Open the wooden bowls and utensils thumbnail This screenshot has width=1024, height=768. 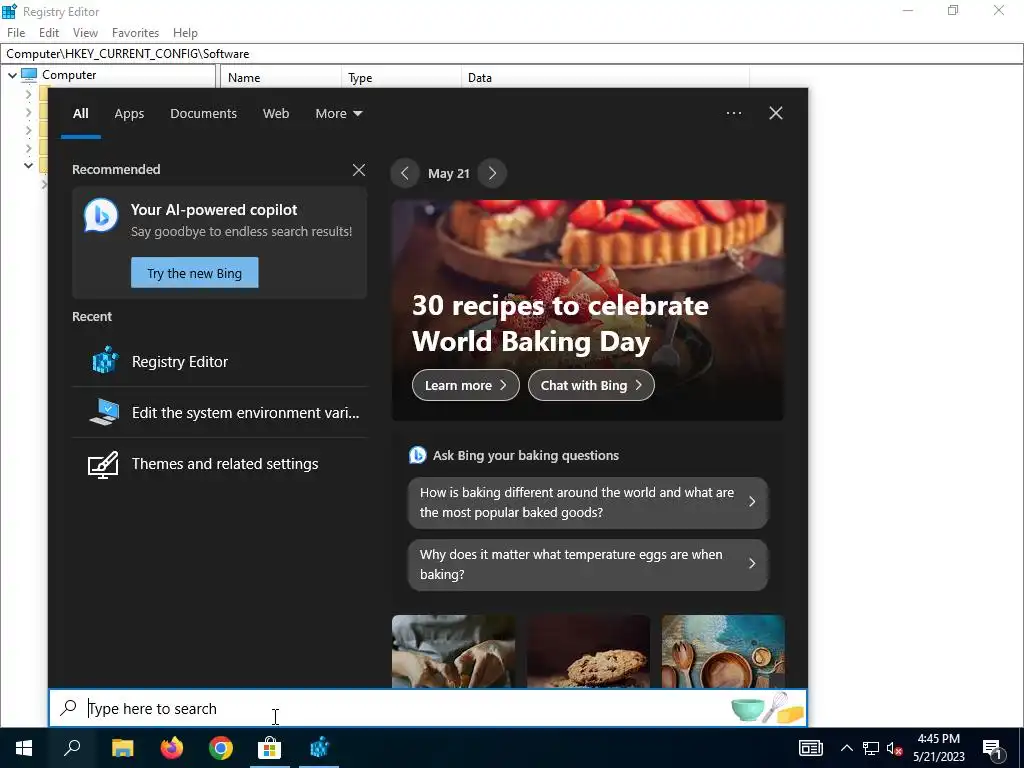723,651
